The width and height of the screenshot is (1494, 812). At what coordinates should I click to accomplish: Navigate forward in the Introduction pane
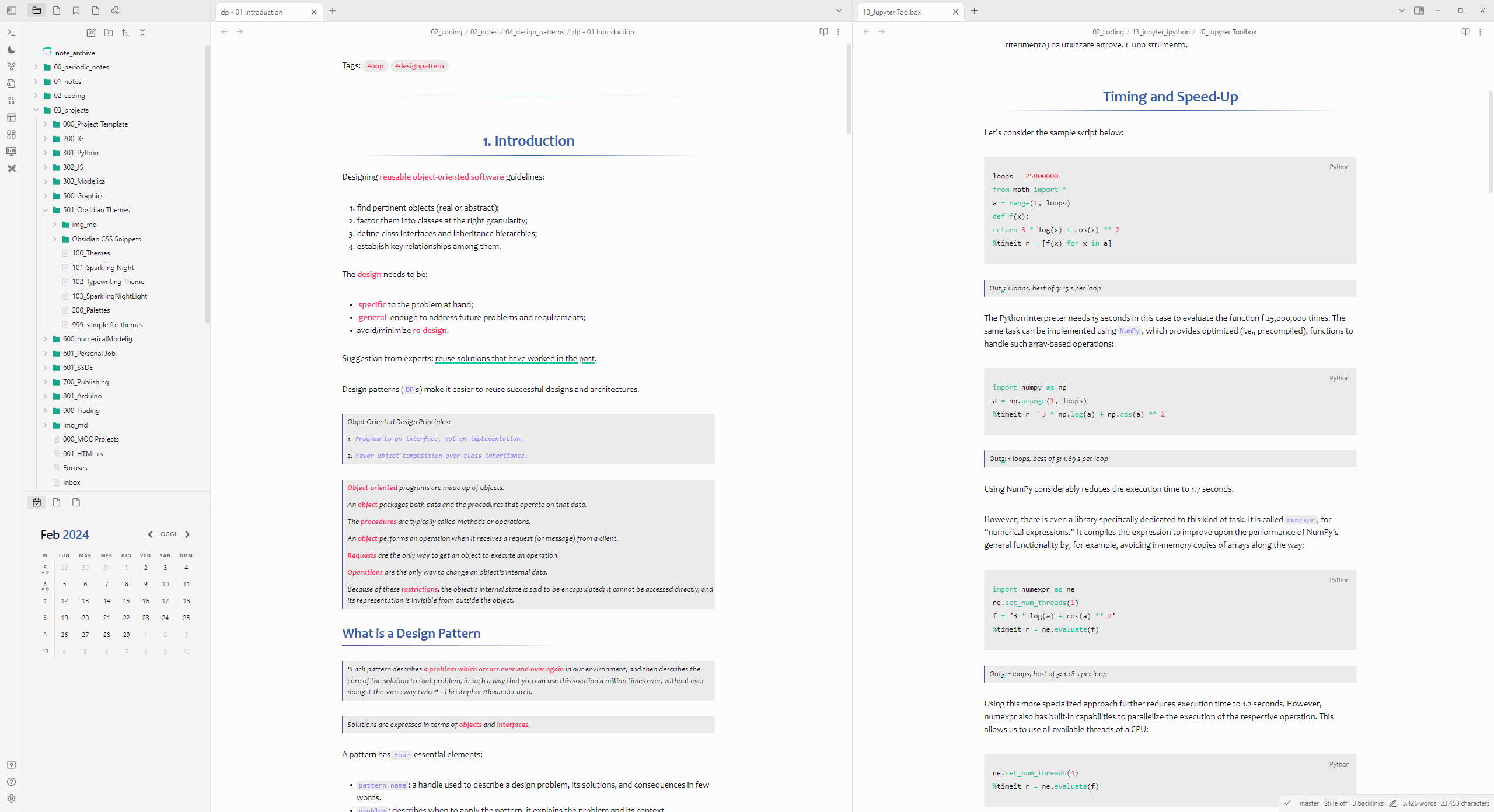[x=240, y=32]
